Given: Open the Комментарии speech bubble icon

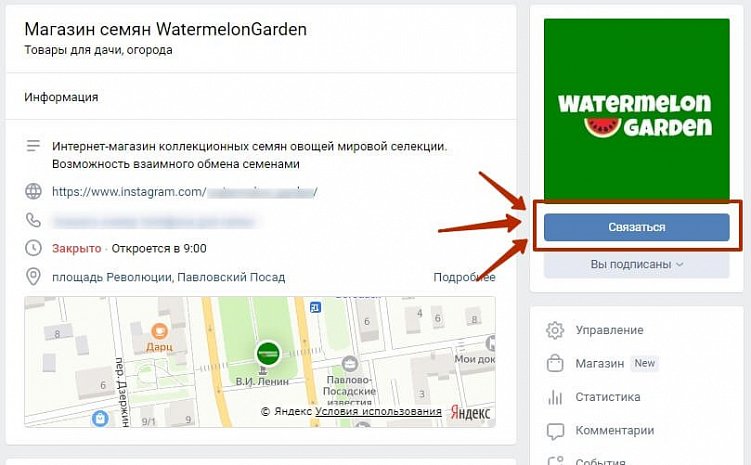Looking at the screenshot, I should coord(555,431).
